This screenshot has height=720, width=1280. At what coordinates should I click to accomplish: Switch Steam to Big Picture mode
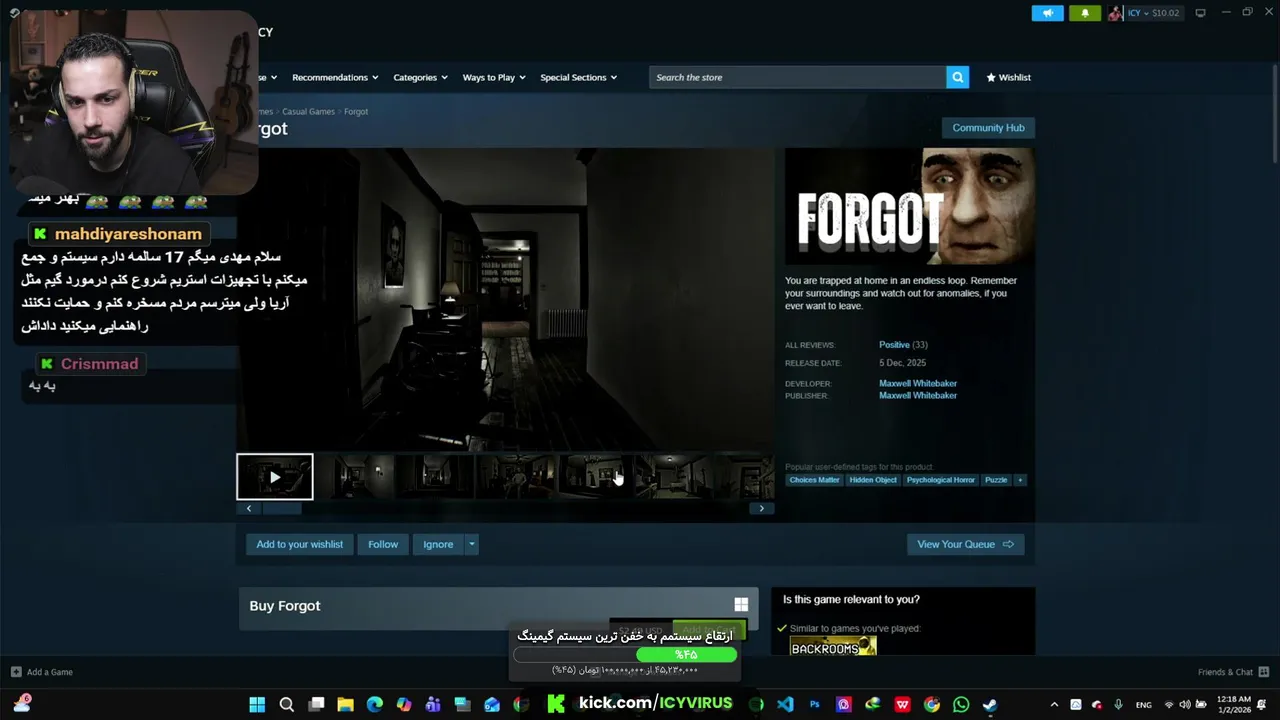[1200, 13]
